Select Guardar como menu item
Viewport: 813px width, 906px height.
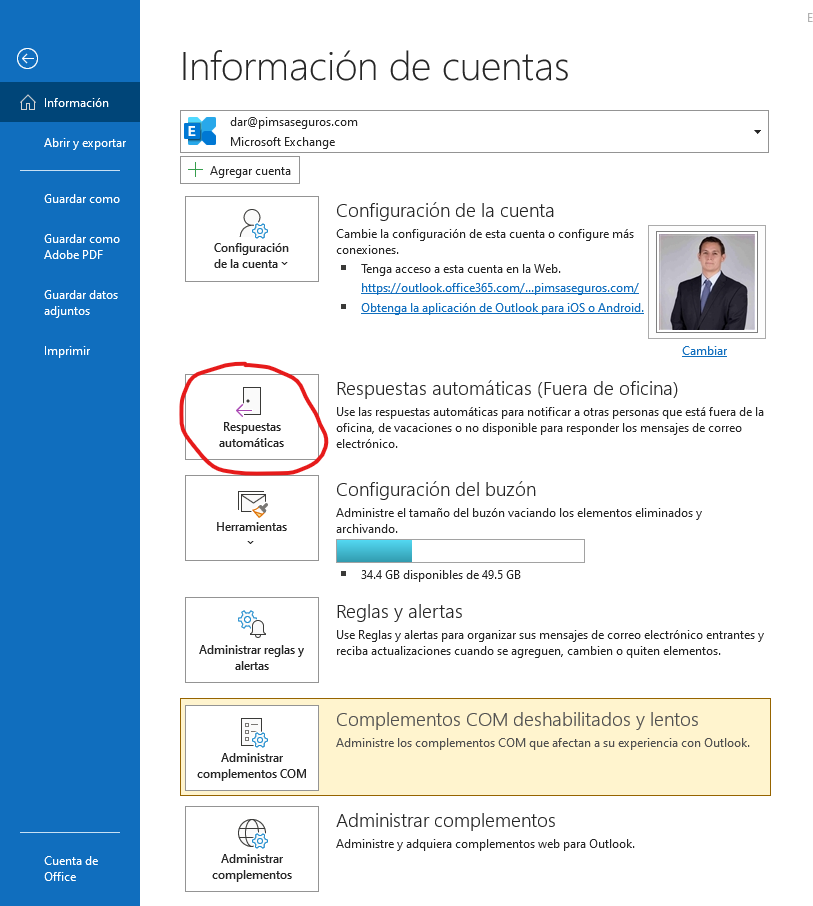[81, 199]
